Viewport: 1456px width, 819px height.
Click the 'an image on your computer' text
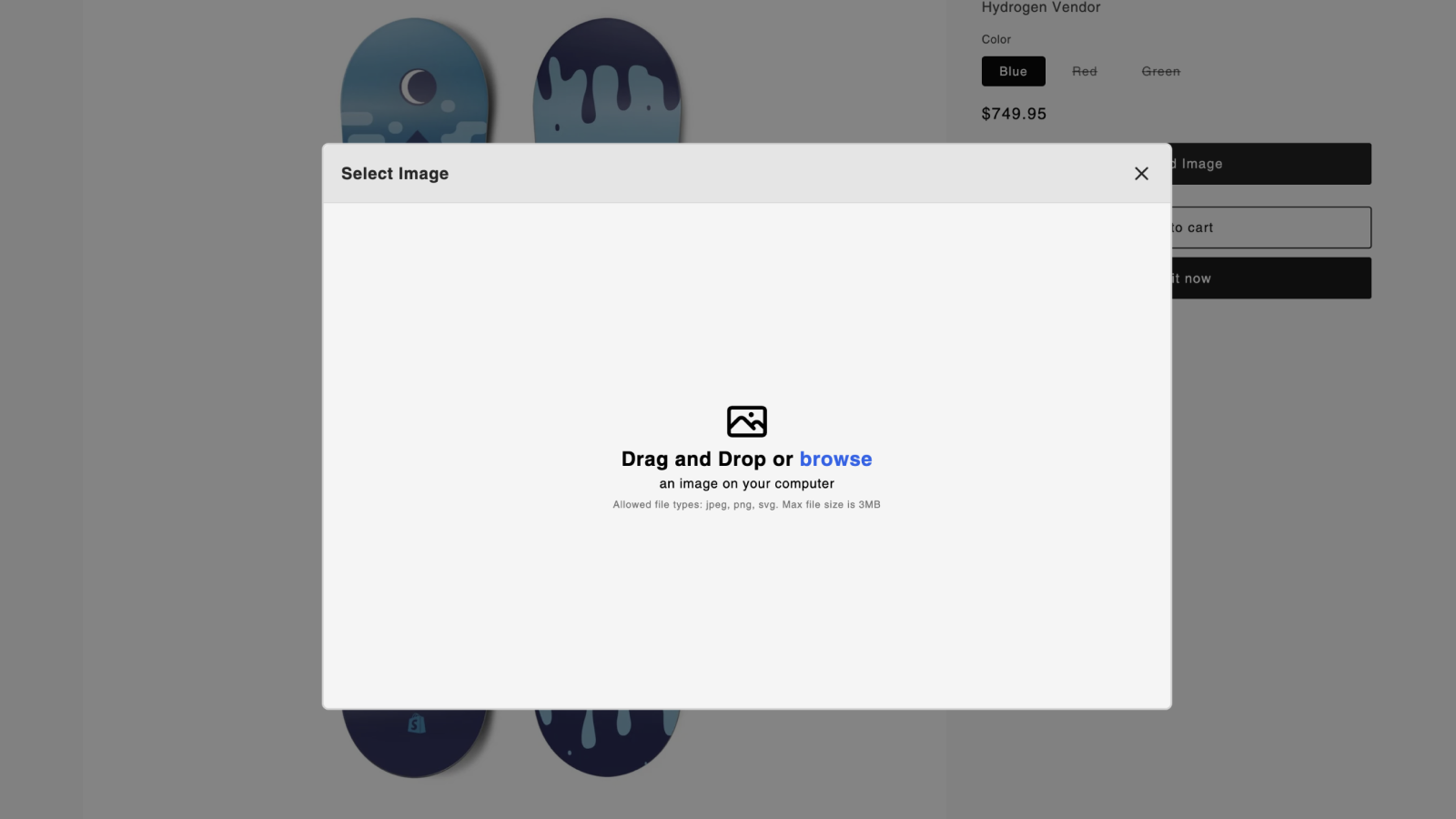(x=746, y=483)
